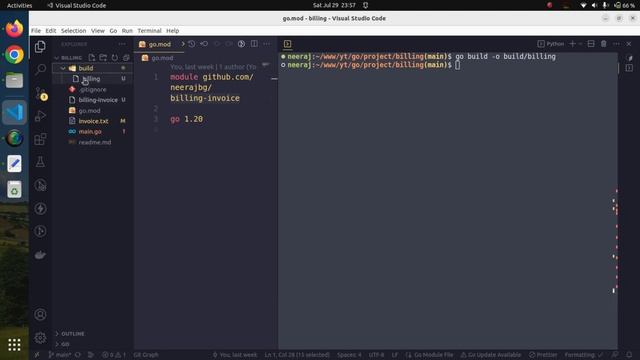This screenshot has height=360, width=640.
Task: Kill the terminal with trash icon
Action: point(604,44)
